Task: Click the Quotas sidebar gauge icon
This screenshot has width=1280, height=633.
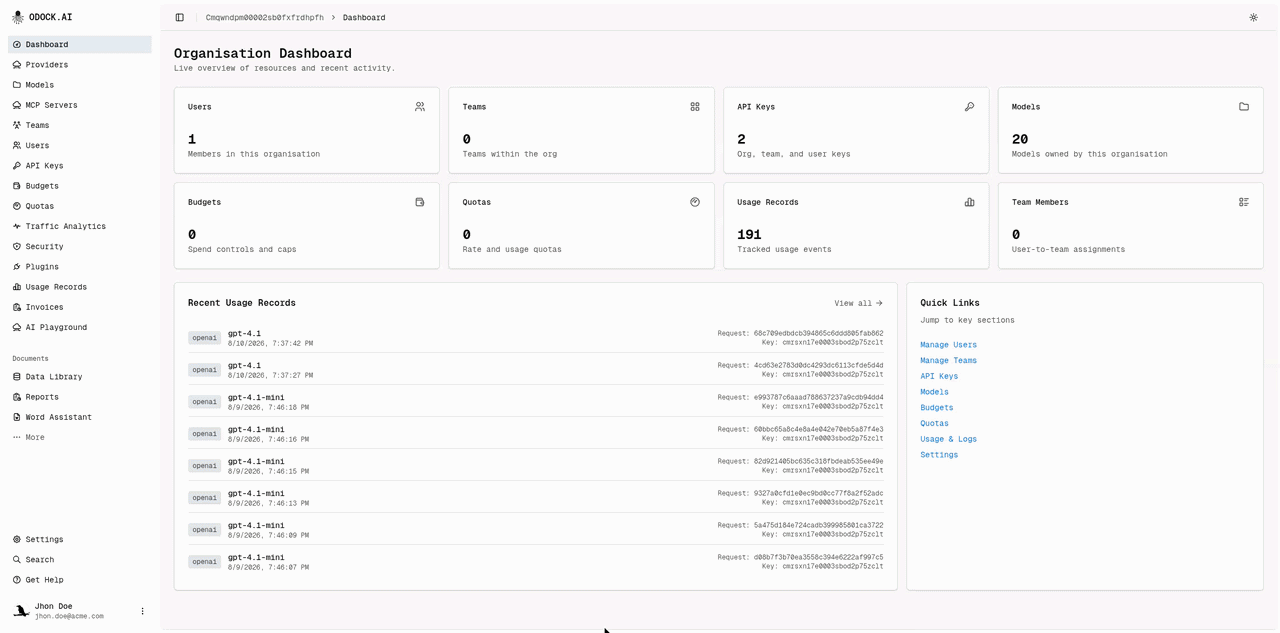Action: tap(17, 206)
